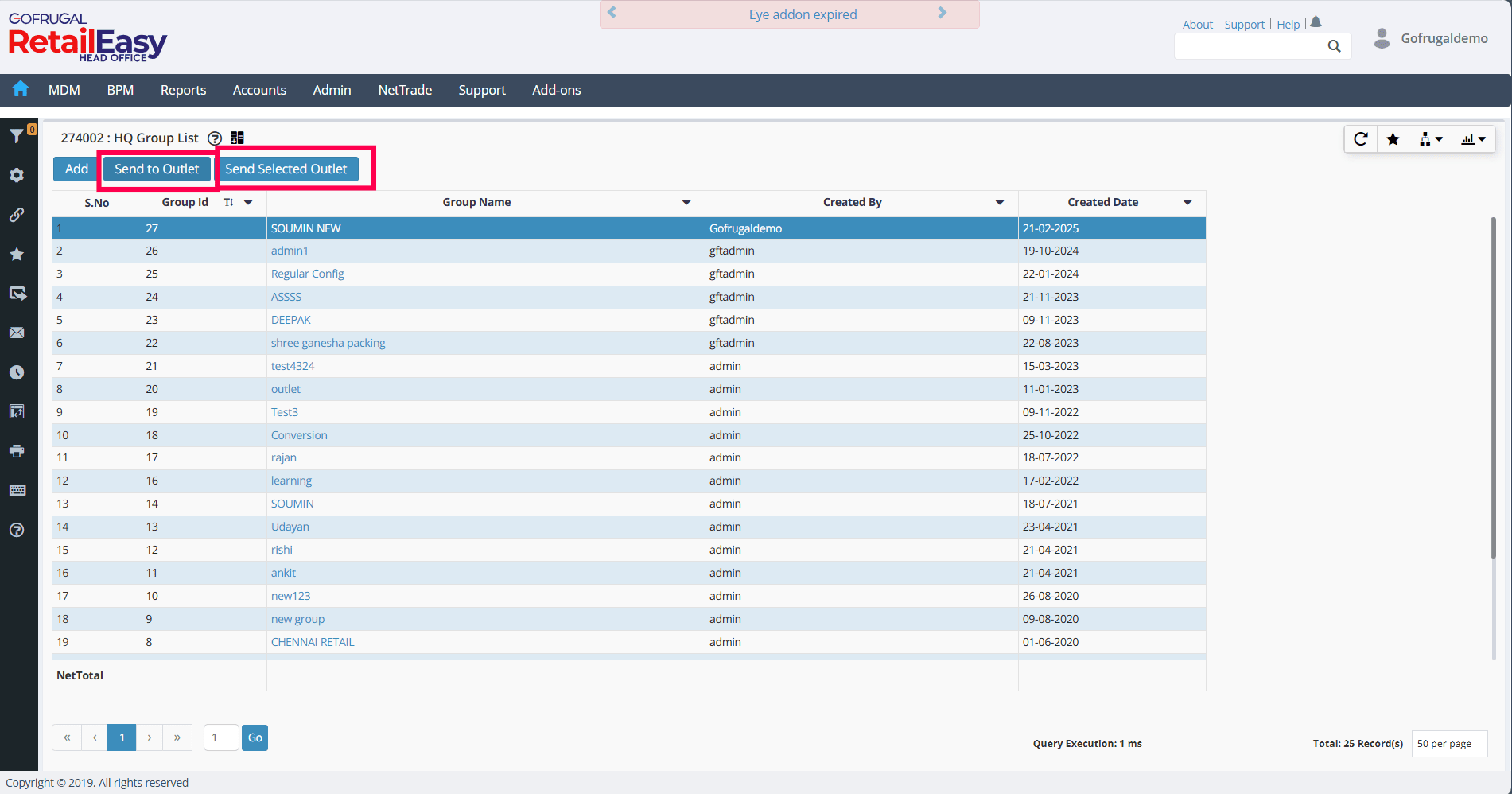The width and height of the screenshot is (1512, 794).
Task: Open the MDM menu
Action: click(x=64, y=90)
